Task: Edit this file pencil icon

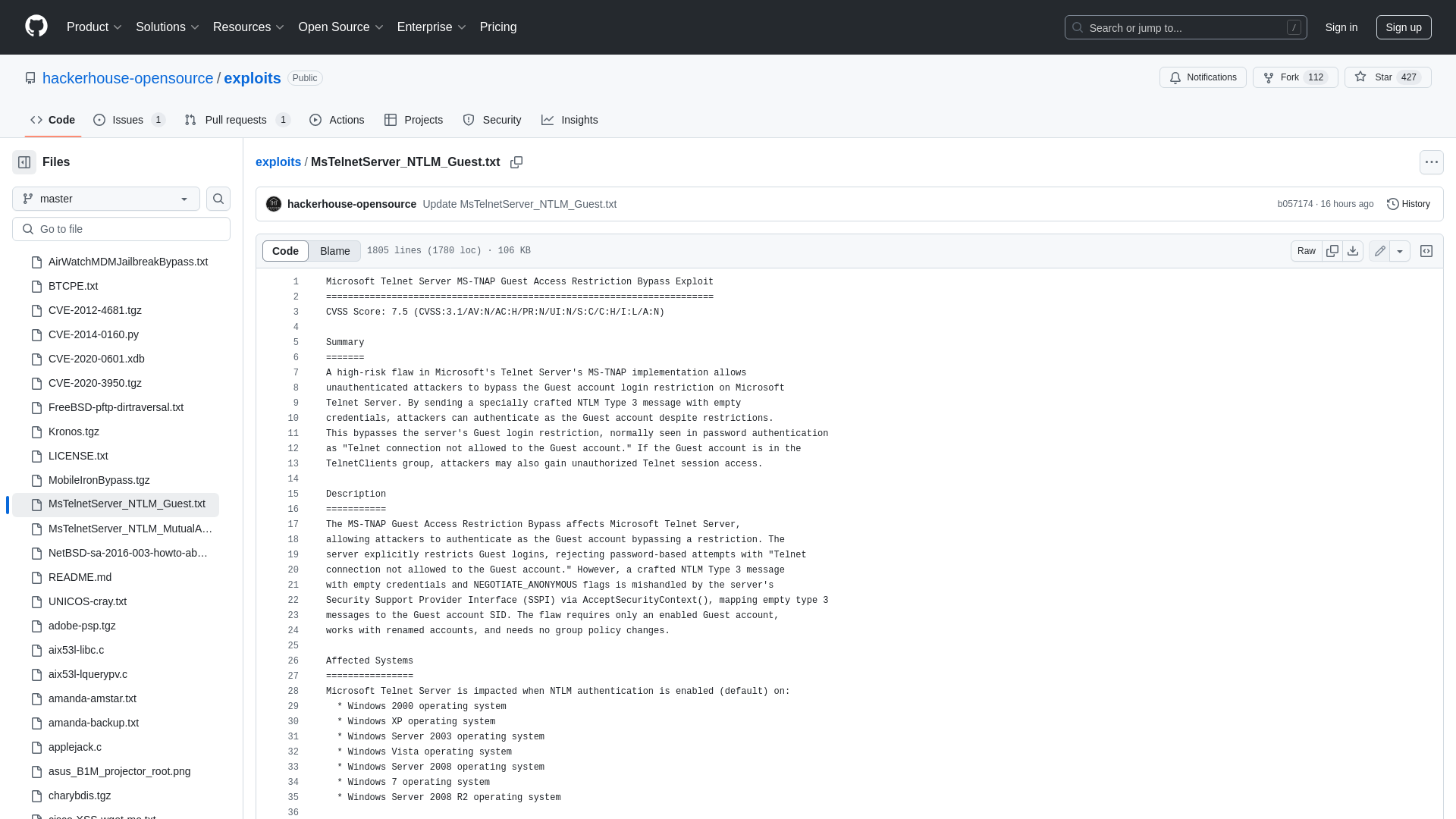Action: [1379, 251]
